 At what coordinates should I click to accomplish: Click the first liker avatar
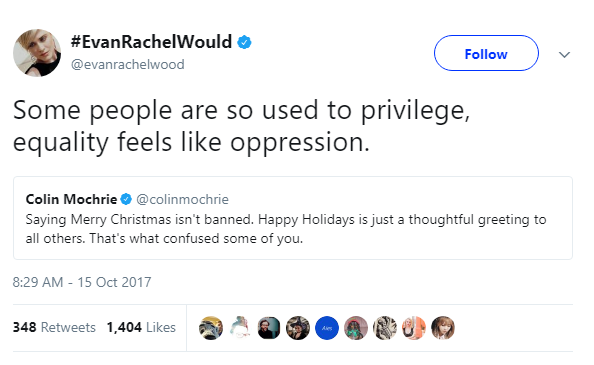[211, 328]
